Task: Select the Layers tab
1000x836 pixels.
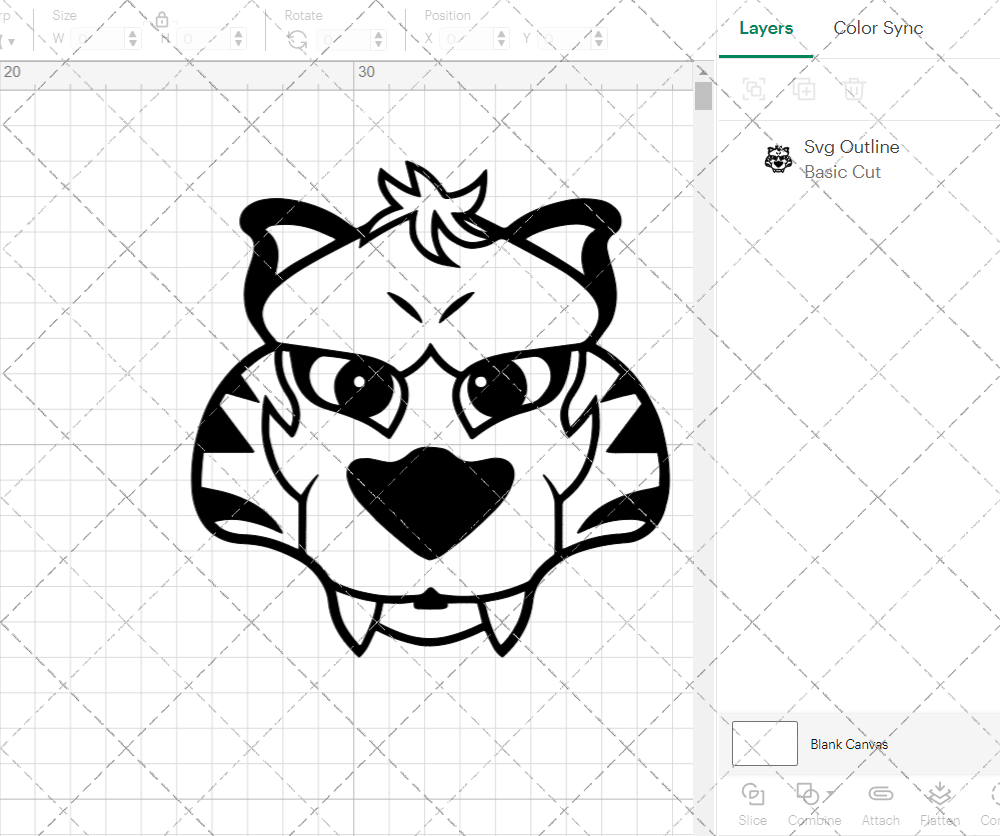Action: coord(765,28)
